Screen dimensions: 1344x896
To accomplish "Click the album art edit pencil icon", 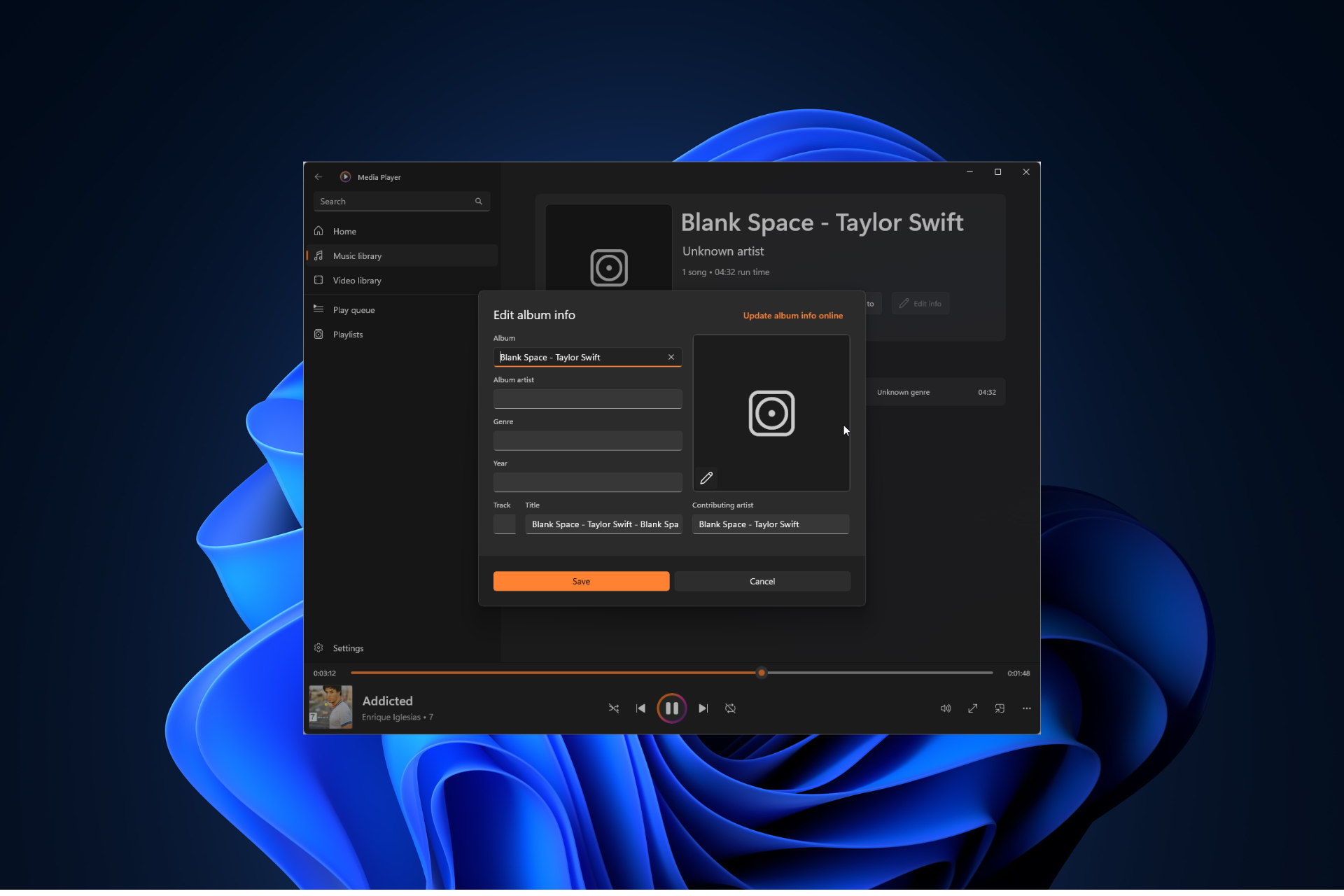I will [707, 478].
